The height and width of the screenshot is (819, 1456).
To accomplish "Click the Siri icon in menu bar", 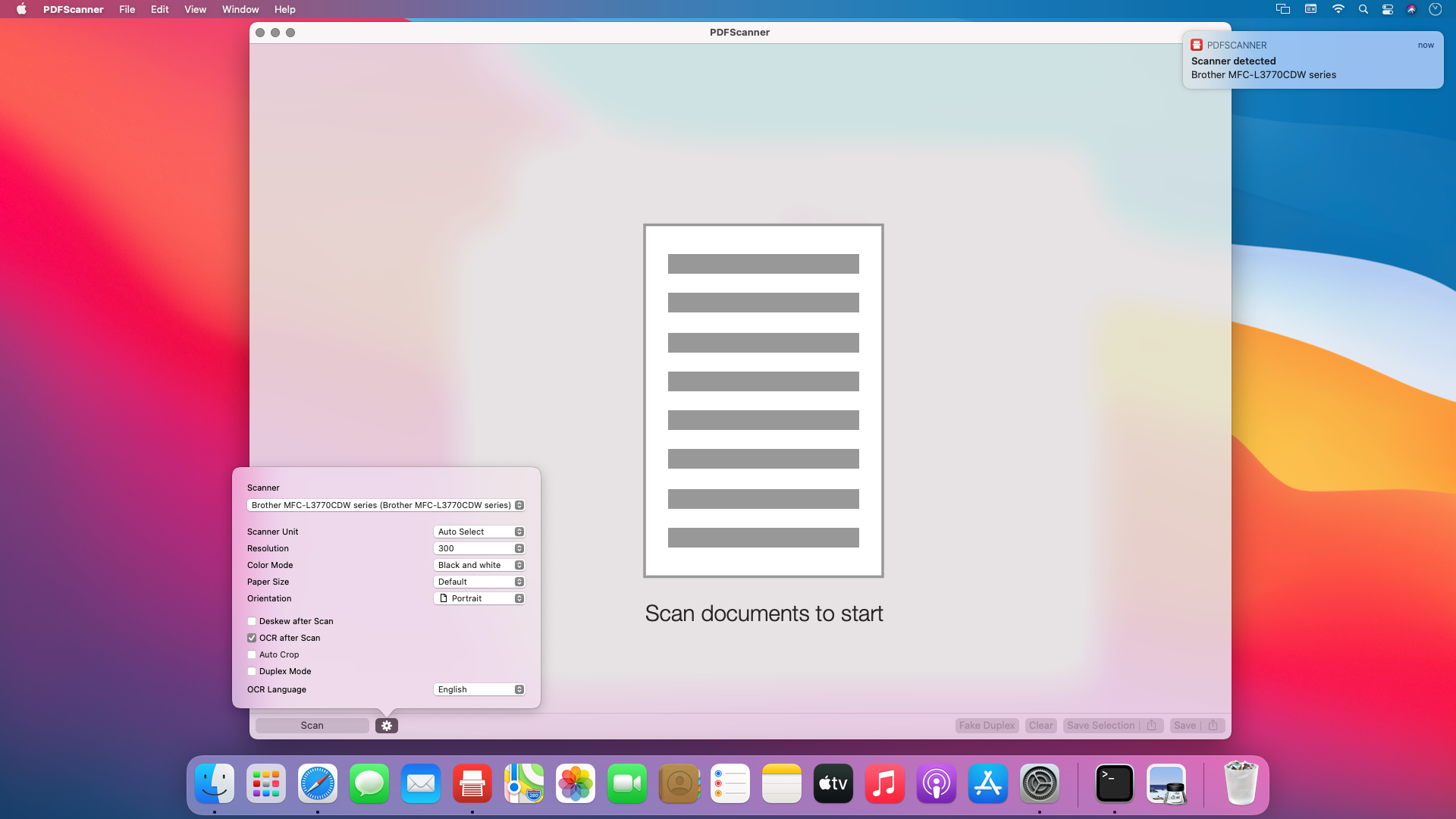I will pyautogui.click(x=1411, y=9).
